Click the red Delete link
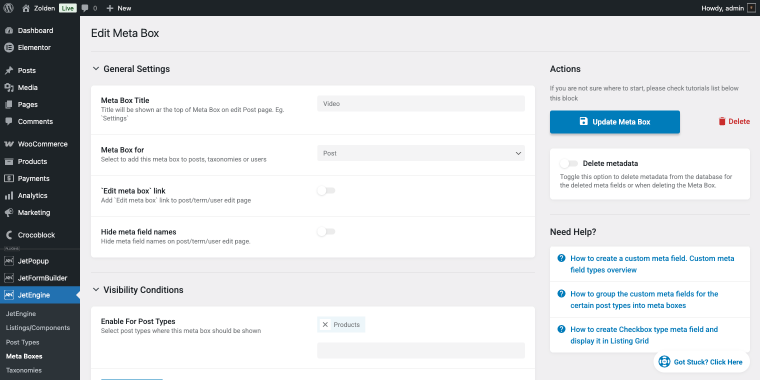 (734, 122)
